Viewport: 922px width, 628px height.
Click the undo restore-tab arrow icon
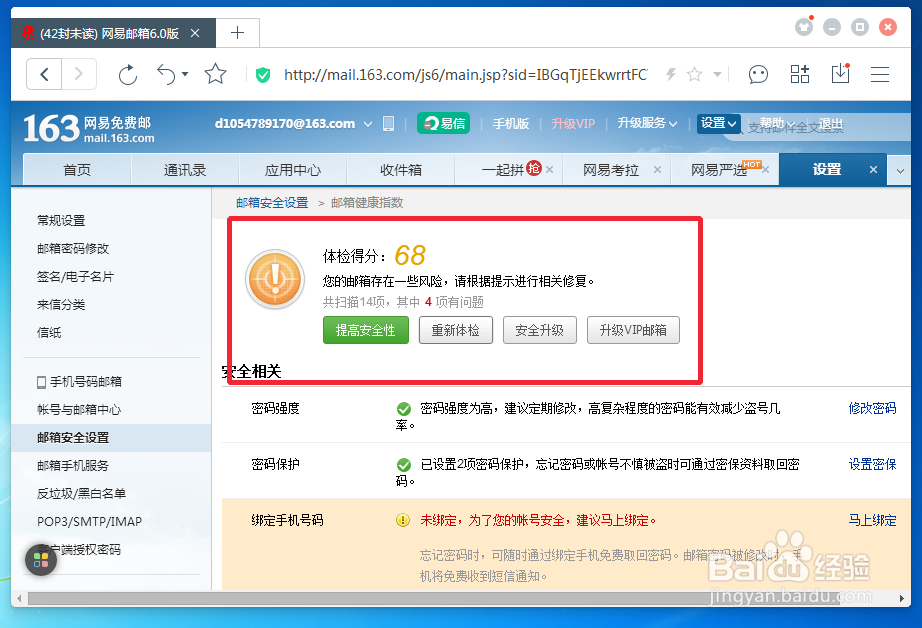click(x=166, y=75)
